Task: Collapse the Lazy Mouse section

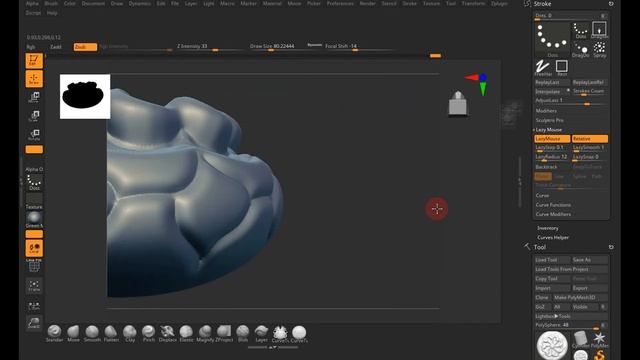Action: pyautogui.click(x=549, y=130)
